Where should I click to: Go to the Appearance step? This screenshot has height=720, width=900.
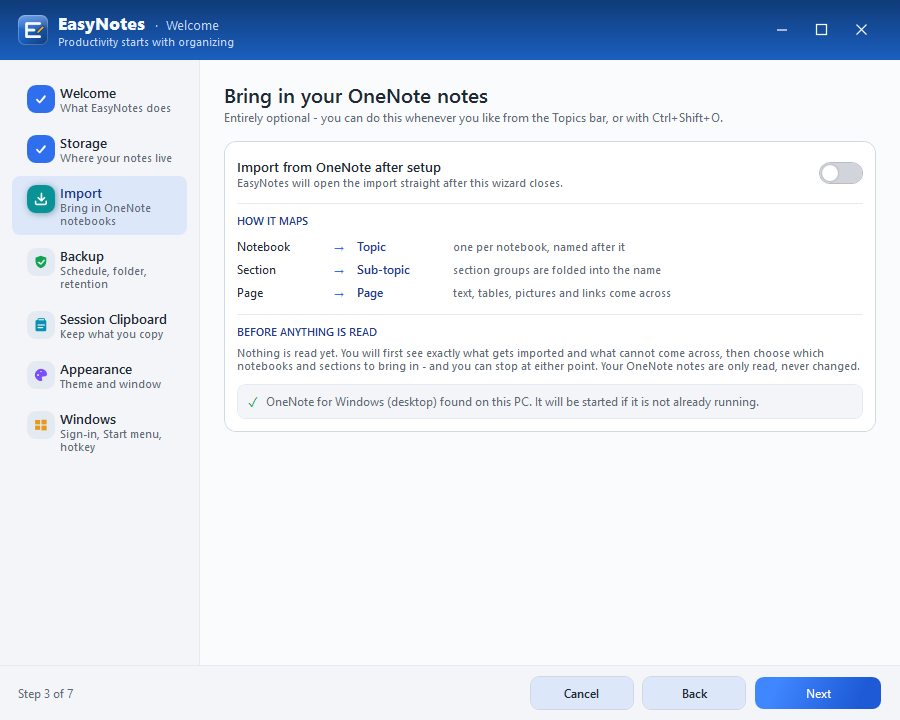99,376
